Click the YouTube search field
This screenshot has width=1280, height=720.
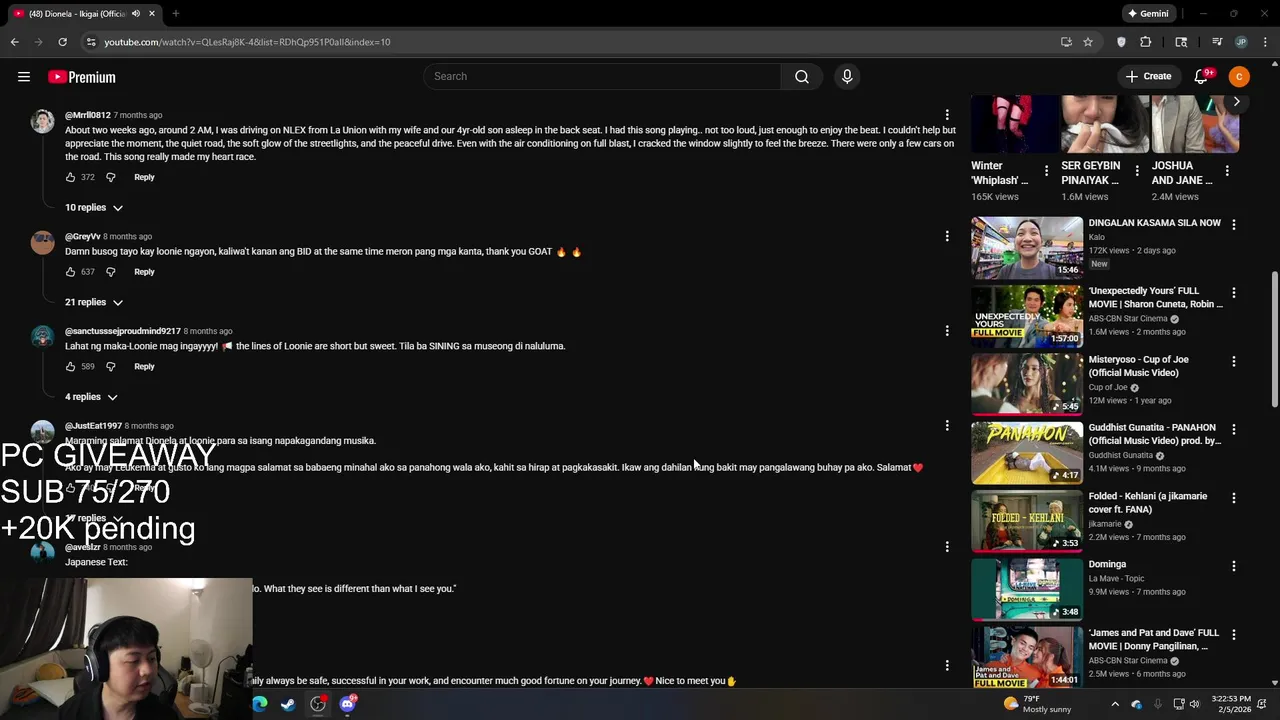pyautogui.click(x=602, y=77)
